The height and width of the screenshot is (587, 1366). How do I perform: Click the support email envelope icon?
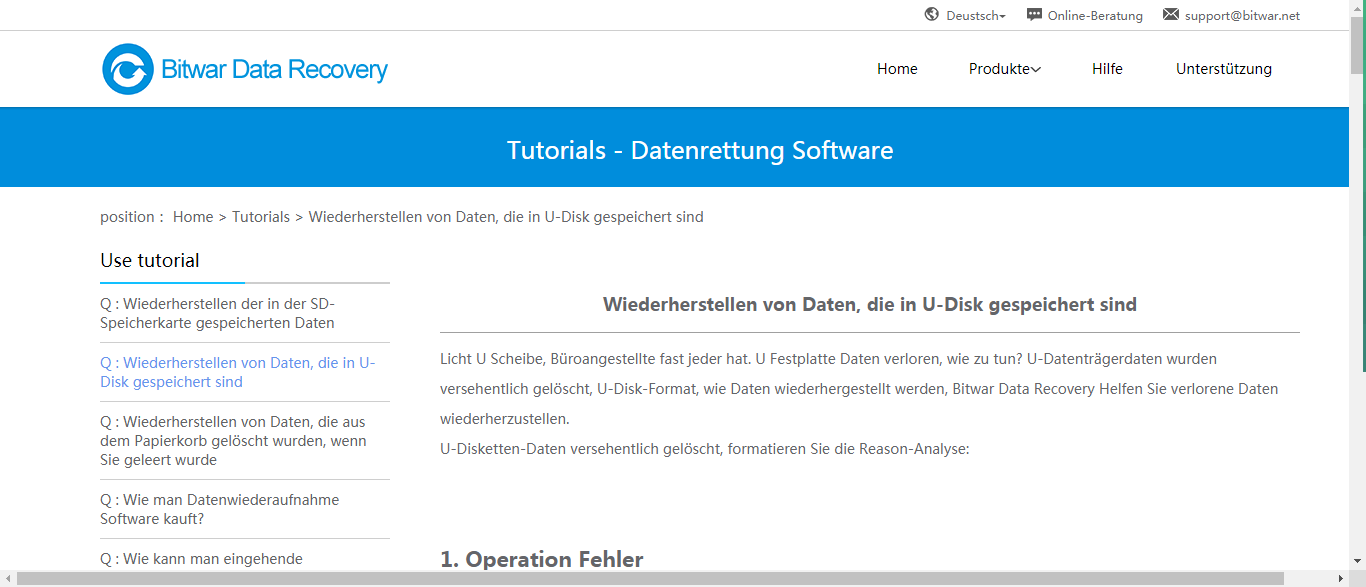pyautogui.click(x=1171, y=15)
